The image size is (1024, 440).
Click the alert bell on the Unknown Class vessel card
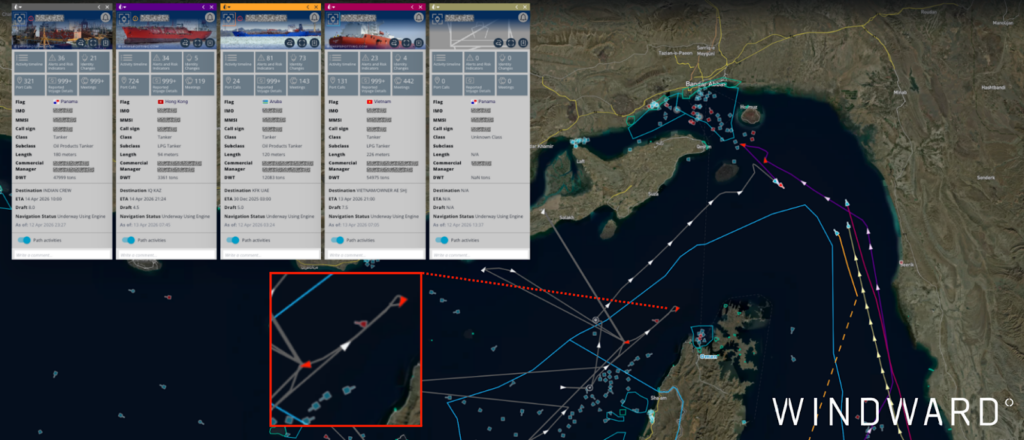(523, 18)
